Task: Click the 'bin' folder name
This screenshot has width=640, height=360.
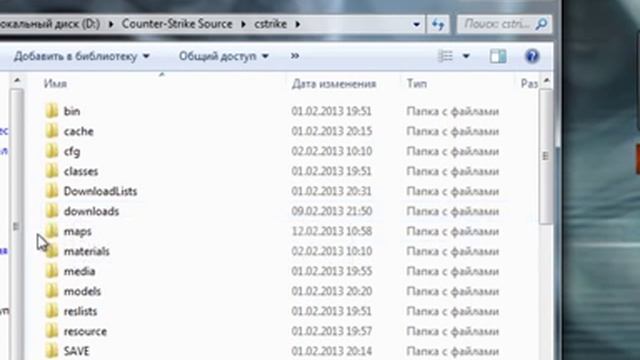Action: [72, 111]
